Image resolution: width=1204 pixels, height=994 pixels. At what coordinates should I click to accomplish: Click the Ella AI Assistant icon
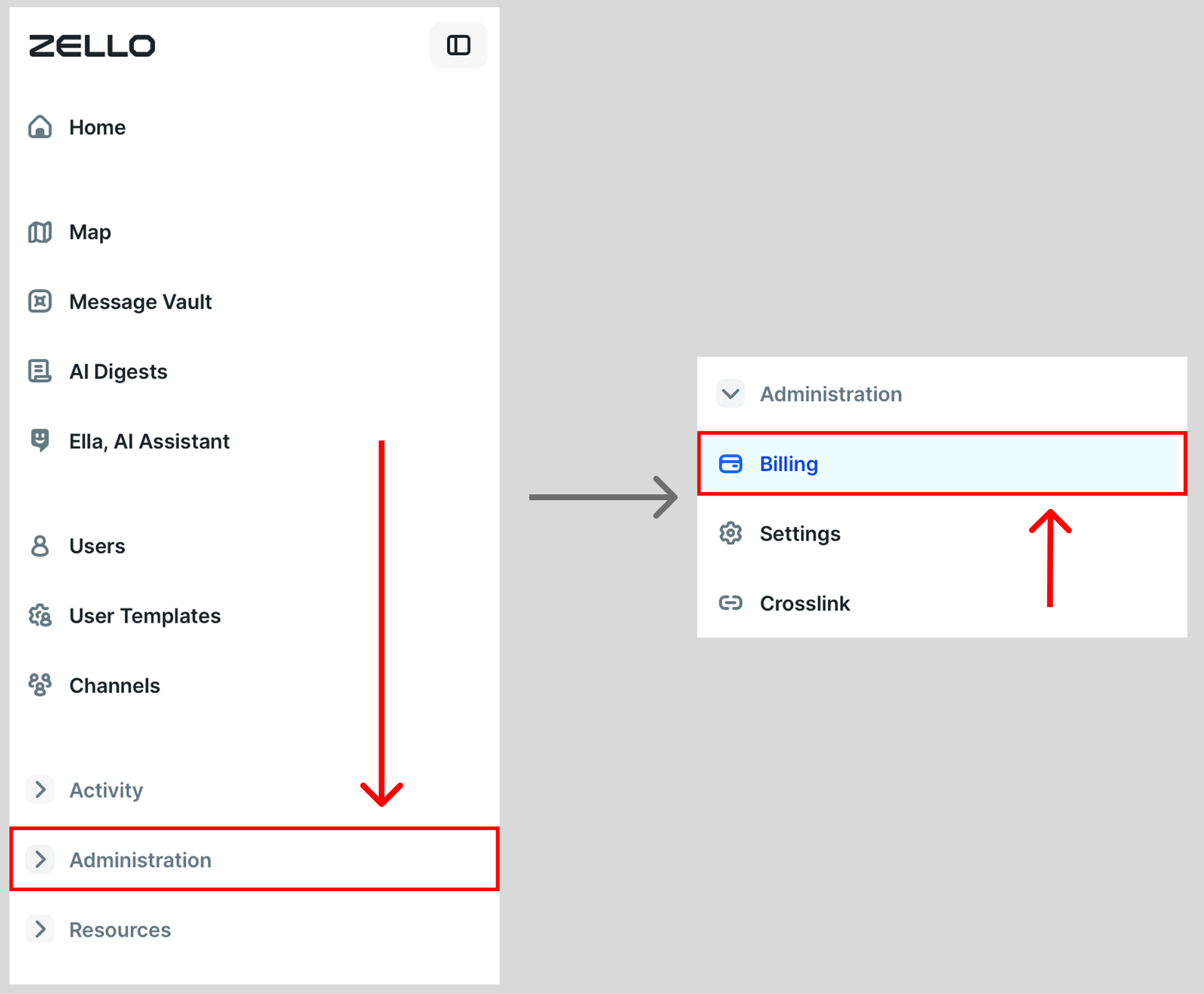pos(40,440)
